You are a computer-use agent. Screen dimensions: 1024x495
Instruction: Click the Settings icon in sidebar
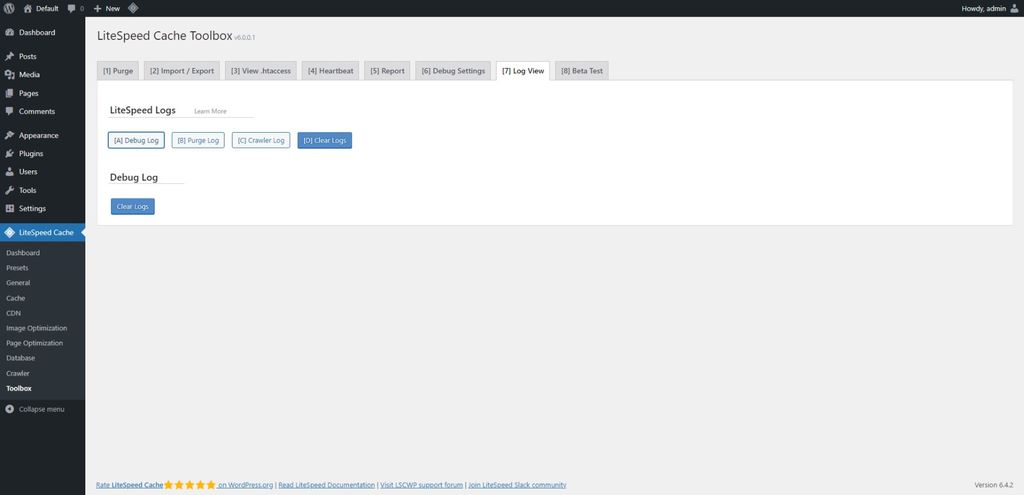[9, 209]
